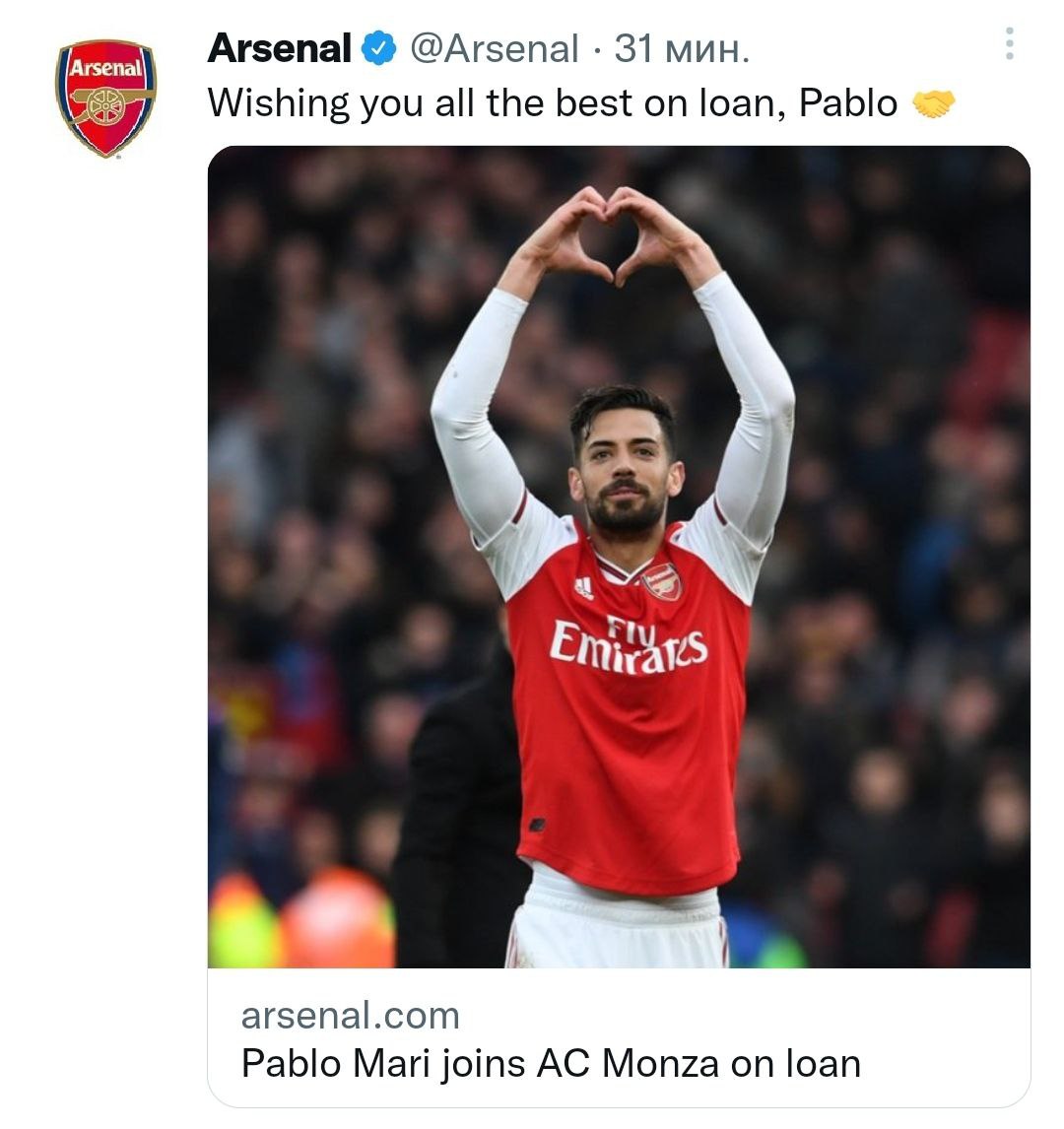Click the bold Arsenal display name
Screen dimensions: 1064x1129
point(279,48)
